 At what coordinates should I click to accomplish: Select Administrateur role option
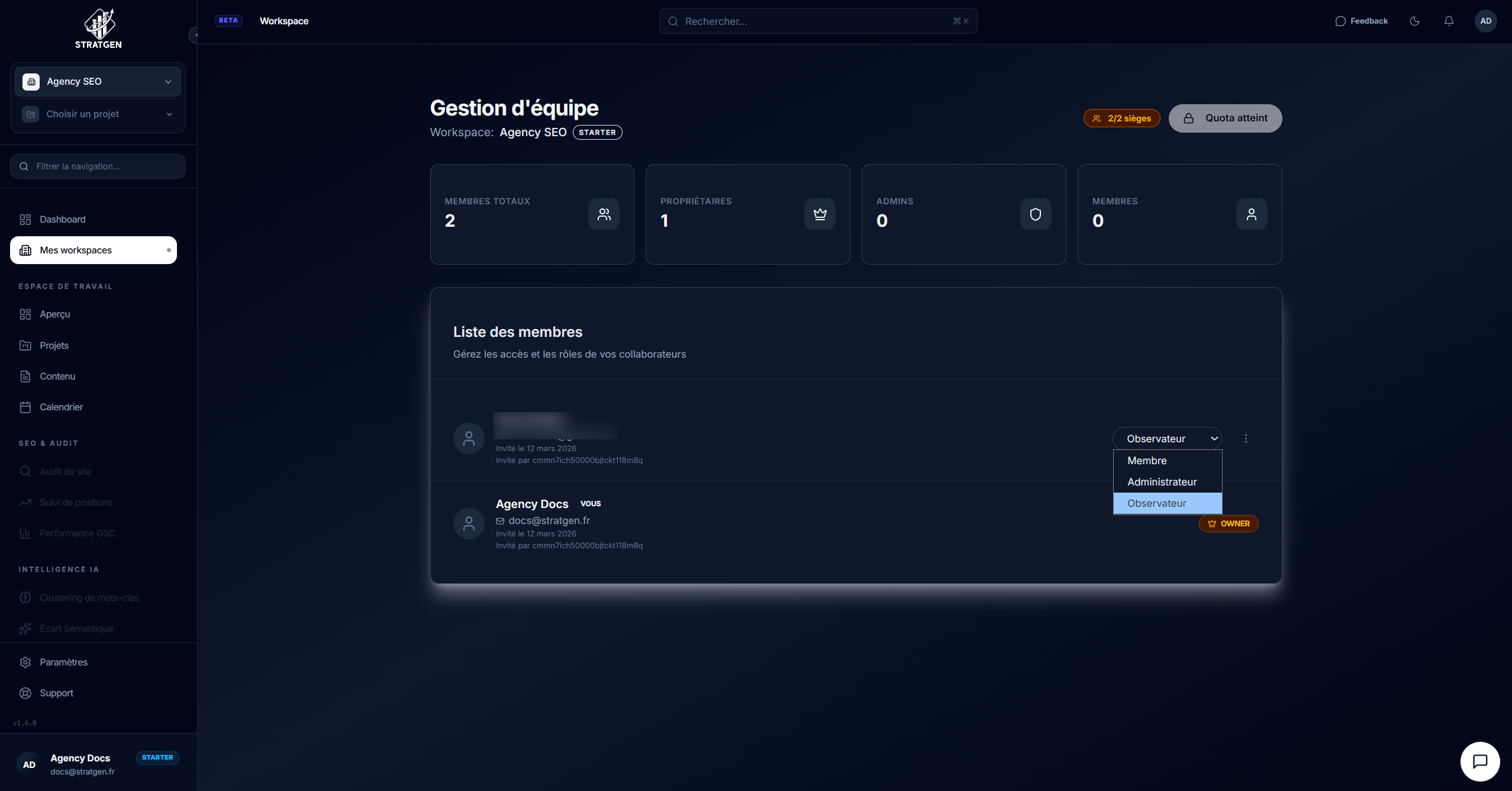point(1162,482)
